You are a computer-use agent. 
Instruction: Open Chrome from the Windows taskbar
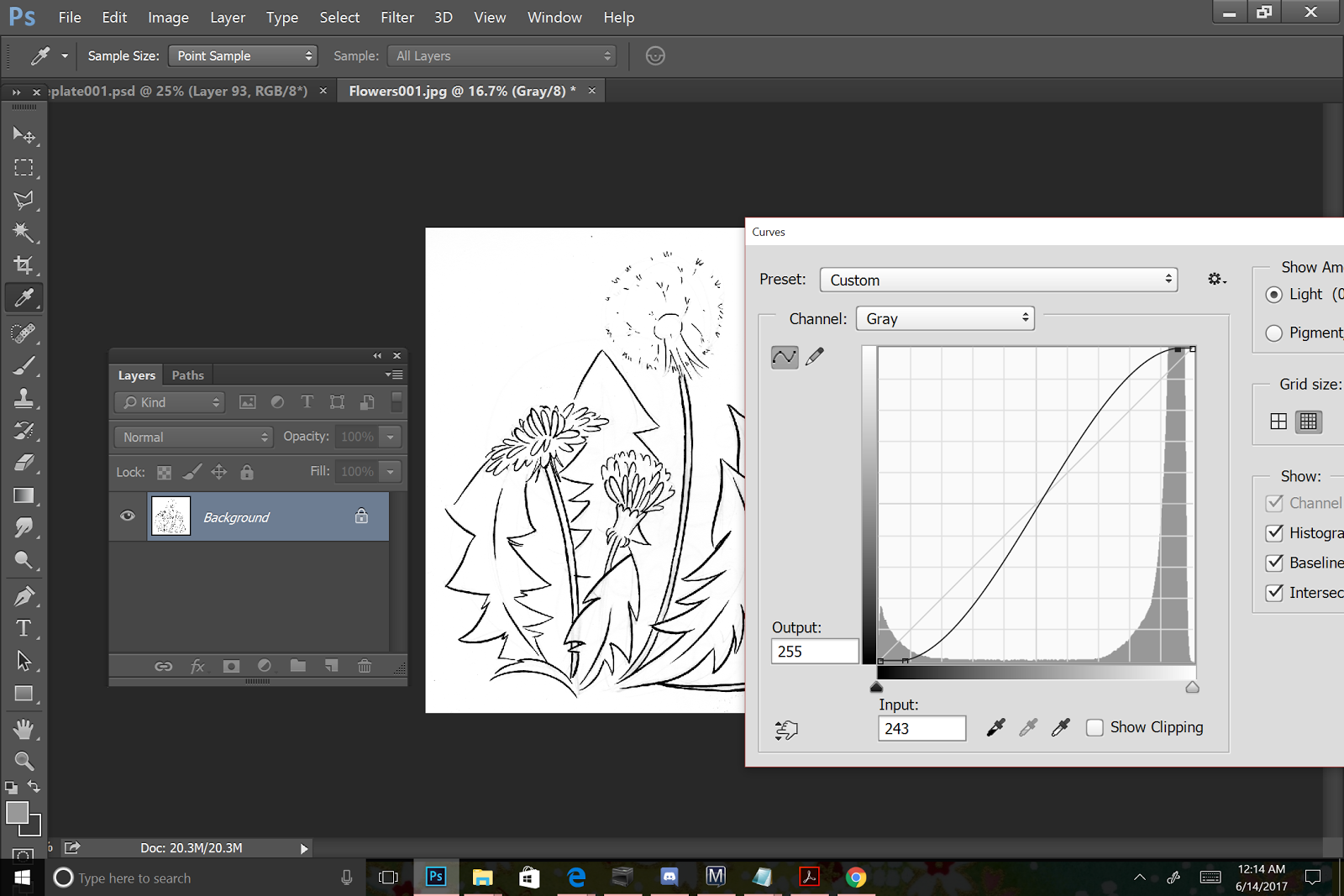pos(856,878)
